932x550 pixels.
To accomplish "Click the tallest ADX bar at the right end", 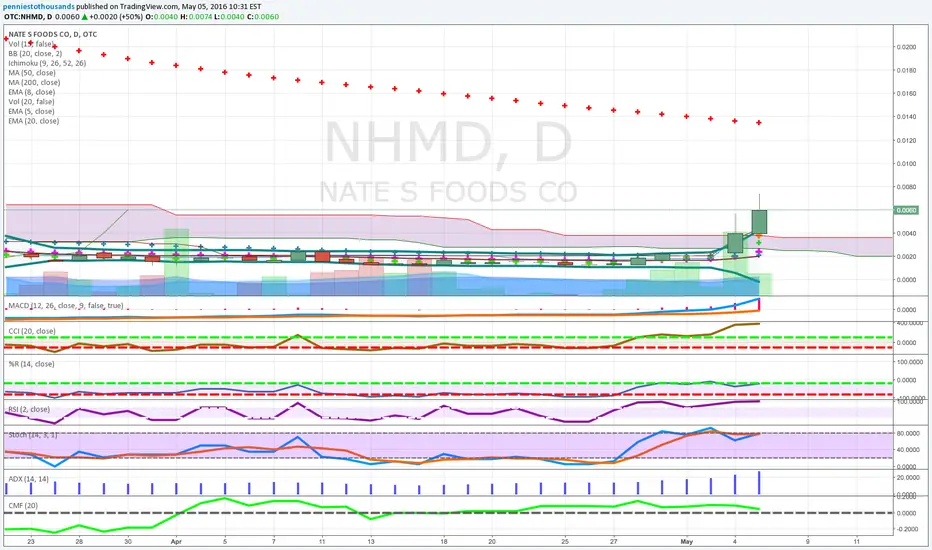I will point(759,482).
